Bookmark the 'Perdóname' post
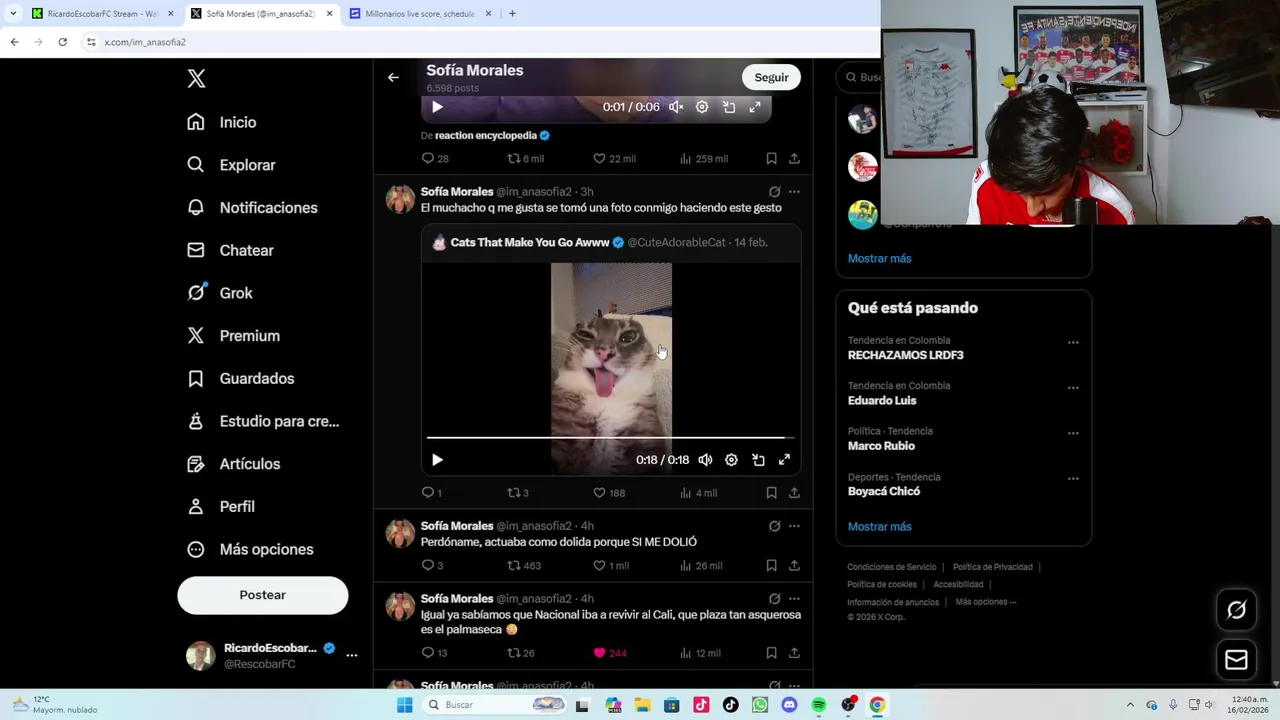 (771, 566)
